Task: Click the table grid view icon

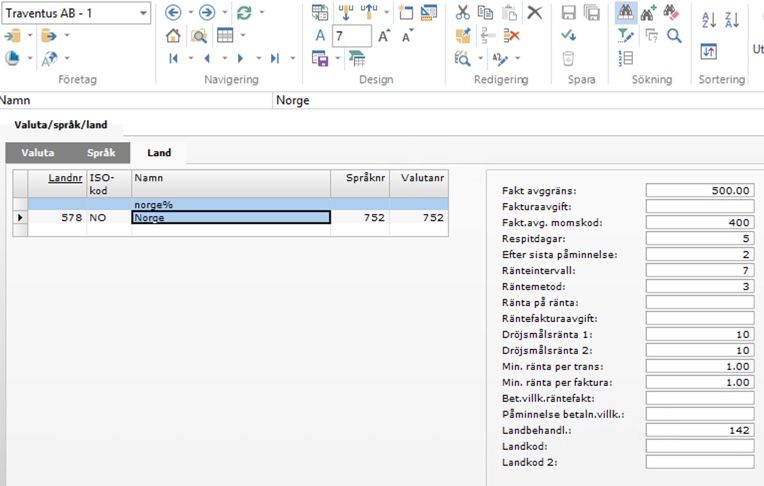Action: coord(225,36)
